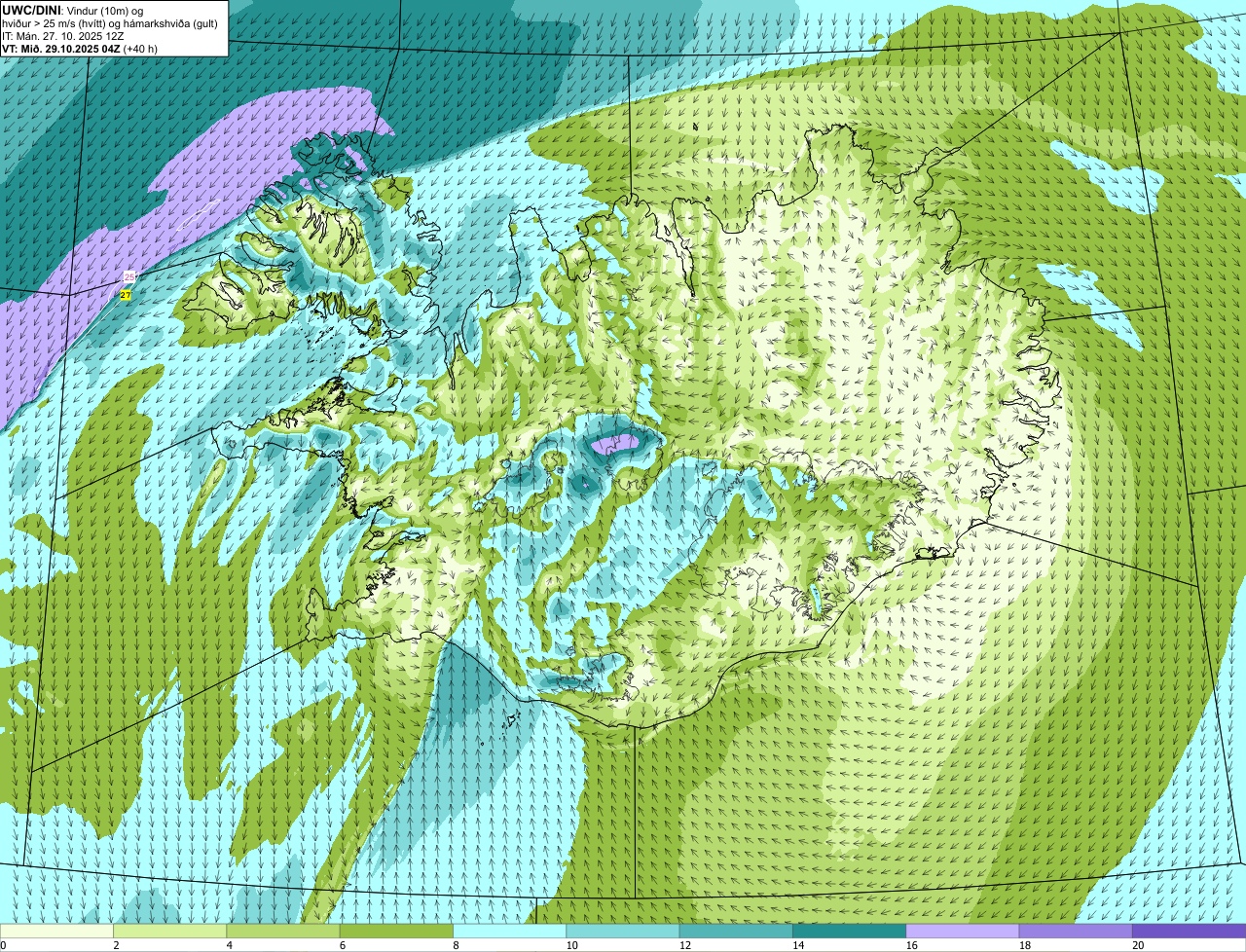The width and height of the screenshot is (1246, 952).
Task: Click the scale number '16'
Action: point(911,945)
